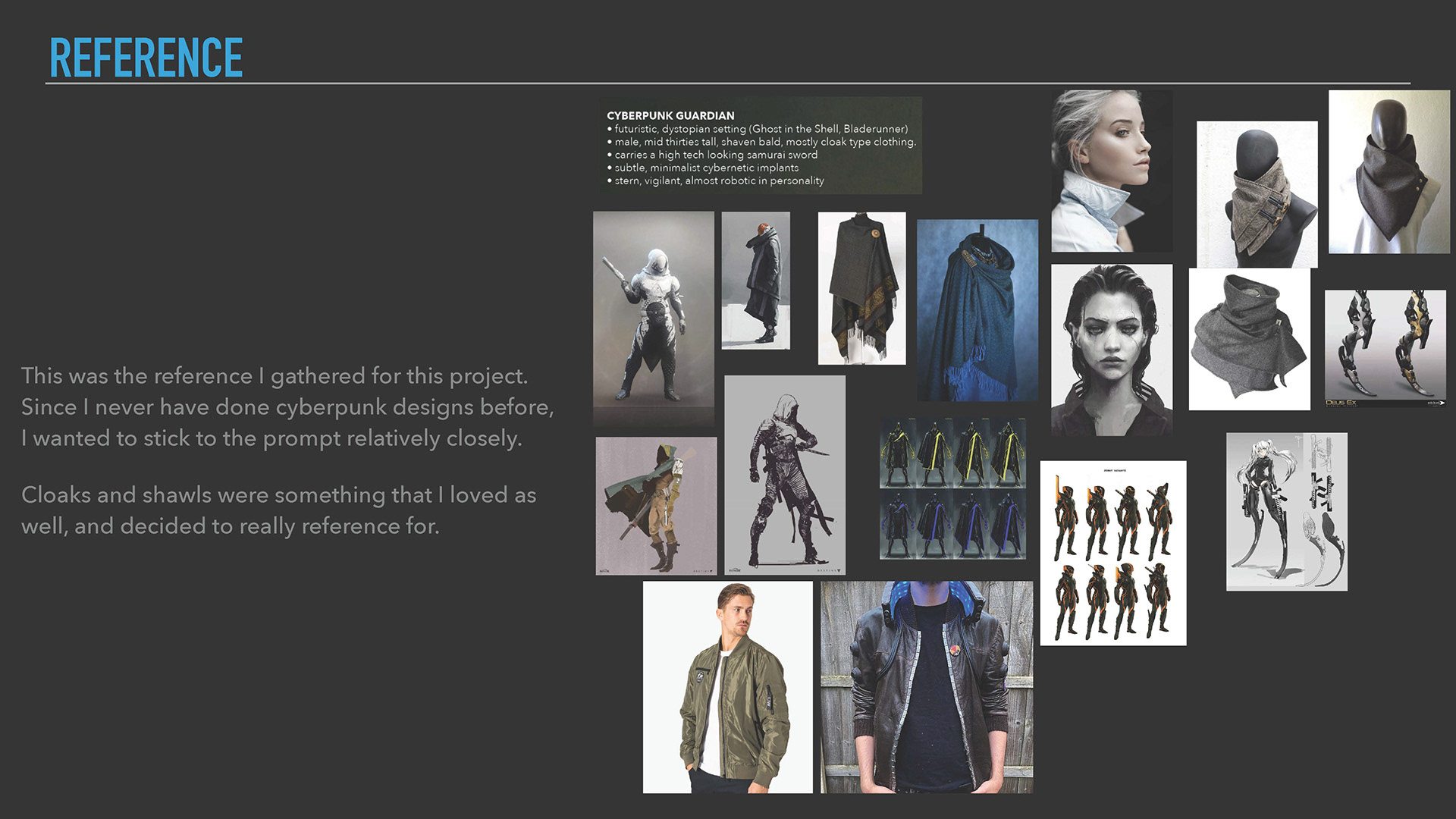Click the "stern, vigilant, almost robotic" bullet
Screen dimensions: 1456x819
pyautogui.click(x=715, y=180)
